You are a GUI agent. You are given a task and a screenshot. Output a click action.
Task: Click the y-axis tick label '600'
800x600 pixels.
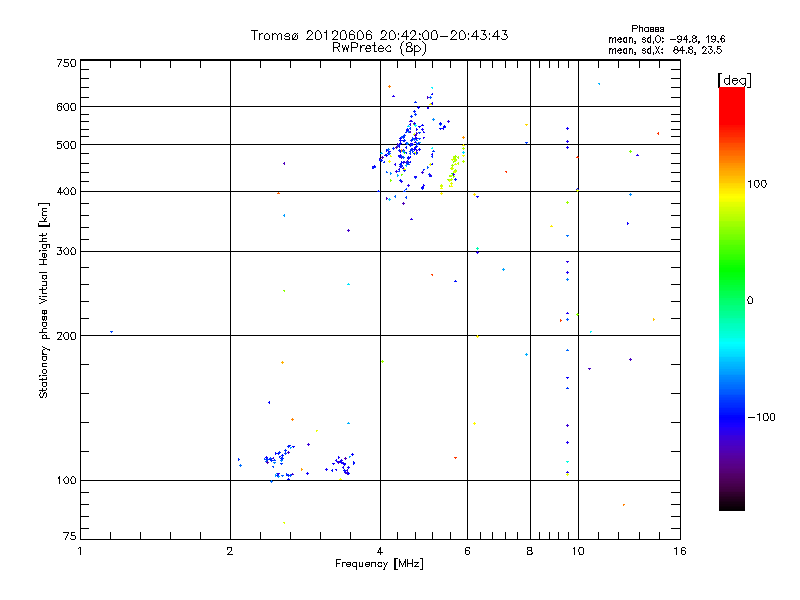tap(67, 107)
